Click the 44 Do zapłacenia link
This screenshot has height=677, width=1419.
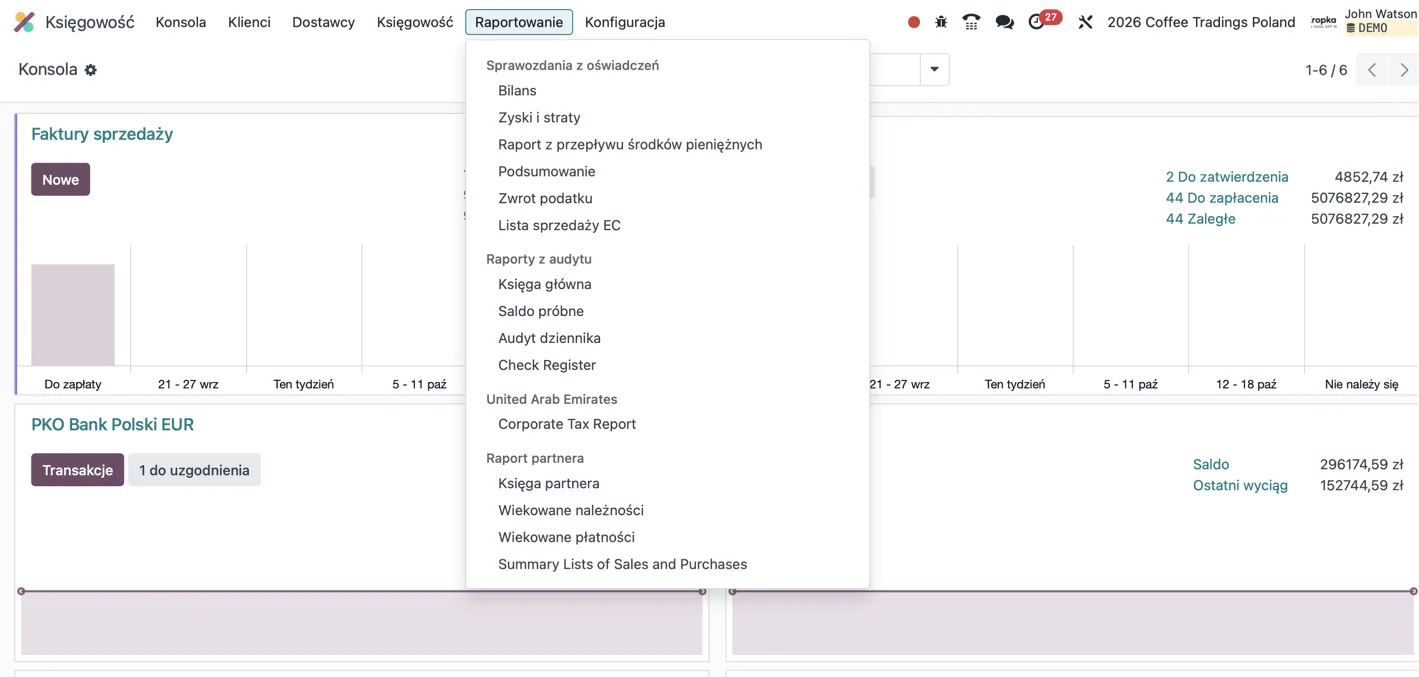pyautogui.click(x=1222, y=198)
